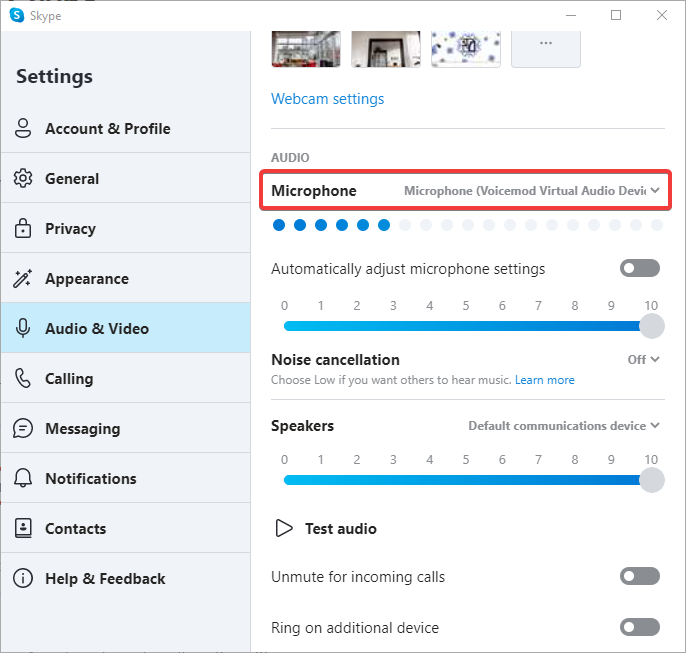The image size is (686, 653).
Task: Click the Test audio label
Action: pos(341,528)
